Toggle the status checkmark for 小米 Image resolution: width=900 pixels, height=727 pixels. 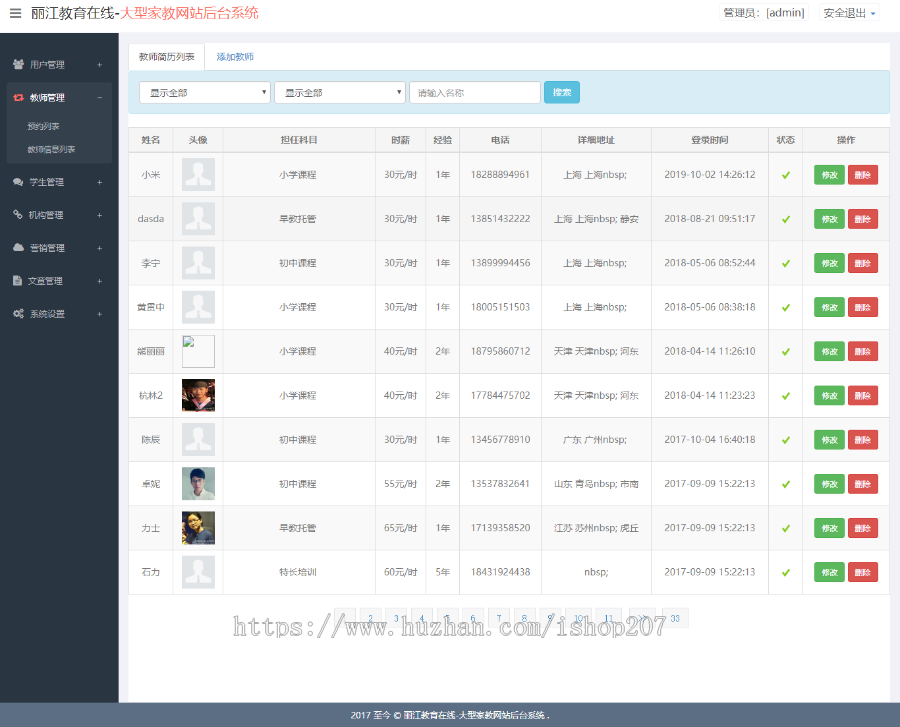pyautogui.click(x=785, y=175)
